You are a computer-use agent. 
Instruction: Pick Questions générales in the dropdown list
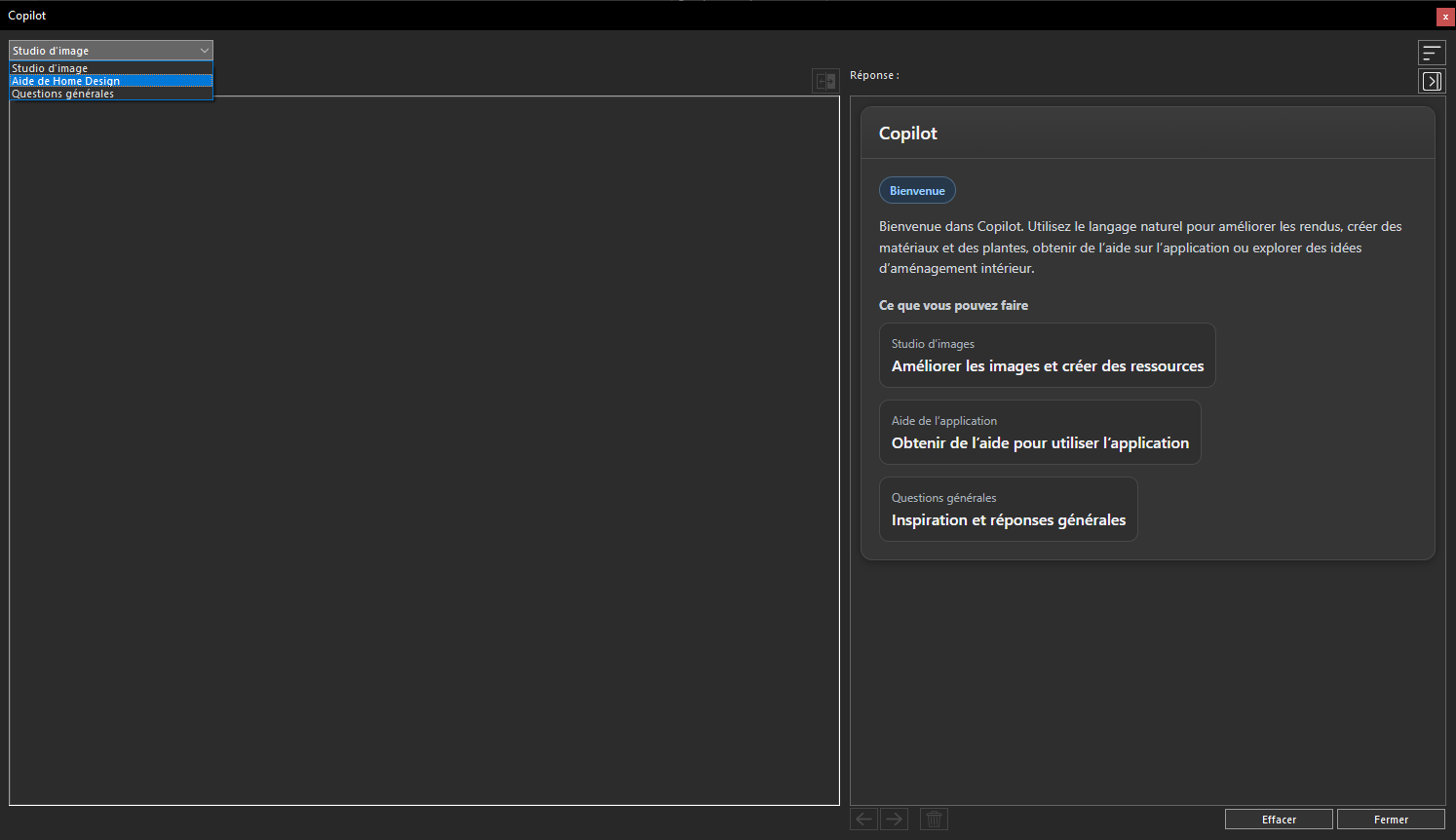pyautogui.click(x=110, y=94)
